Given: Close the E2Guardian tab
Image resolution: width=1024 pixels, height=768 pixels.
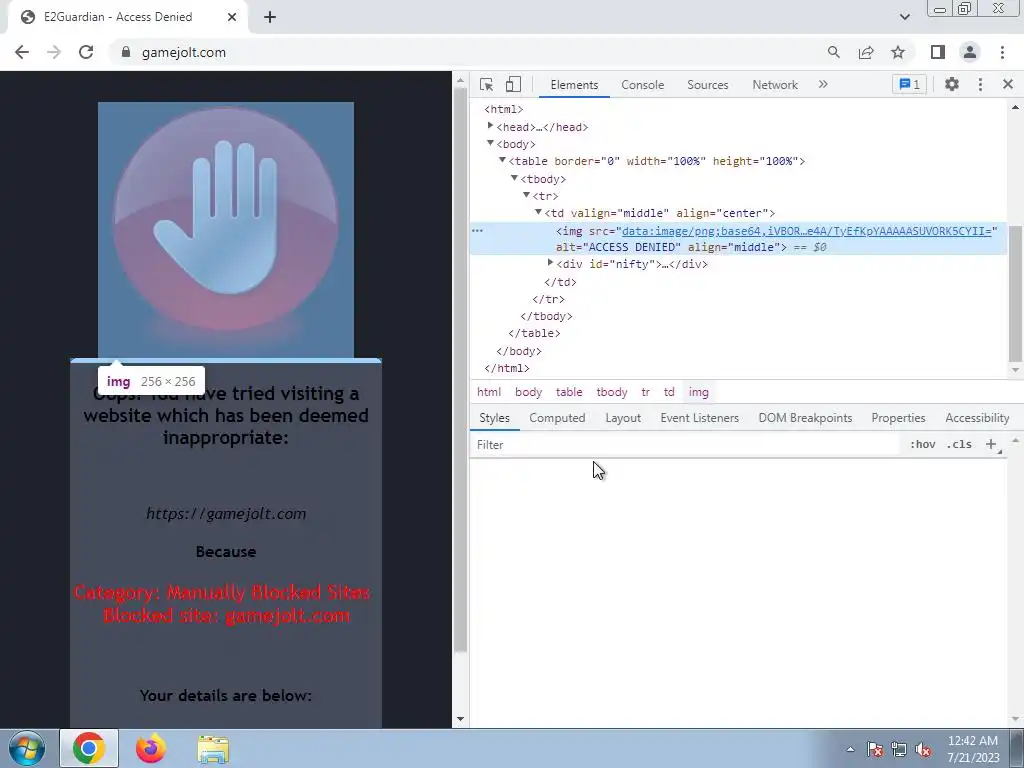Looking at the screenshot, I should (x=232, y=17).
